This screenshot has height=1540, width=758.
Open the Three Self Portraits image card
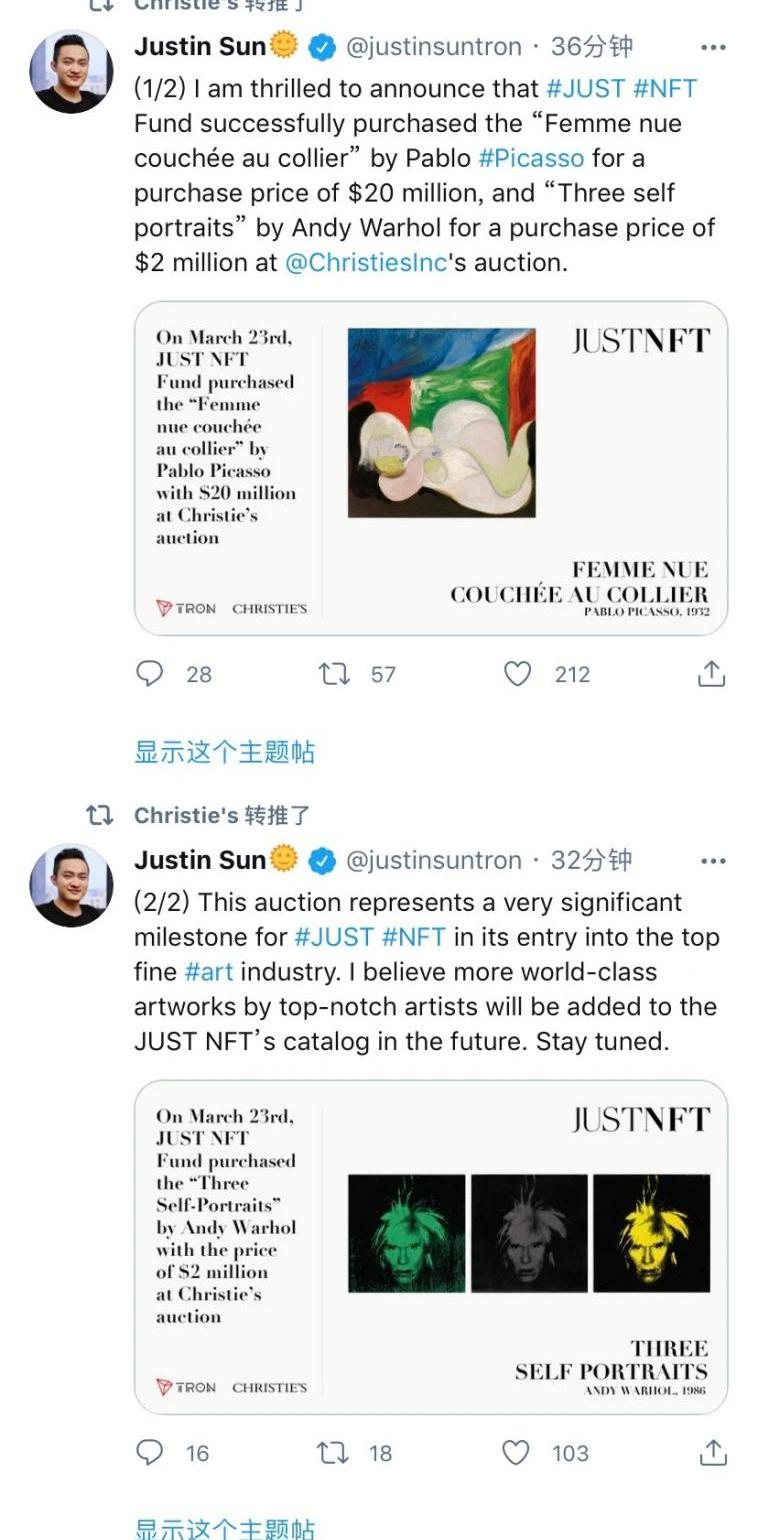tap(431, 1247)
